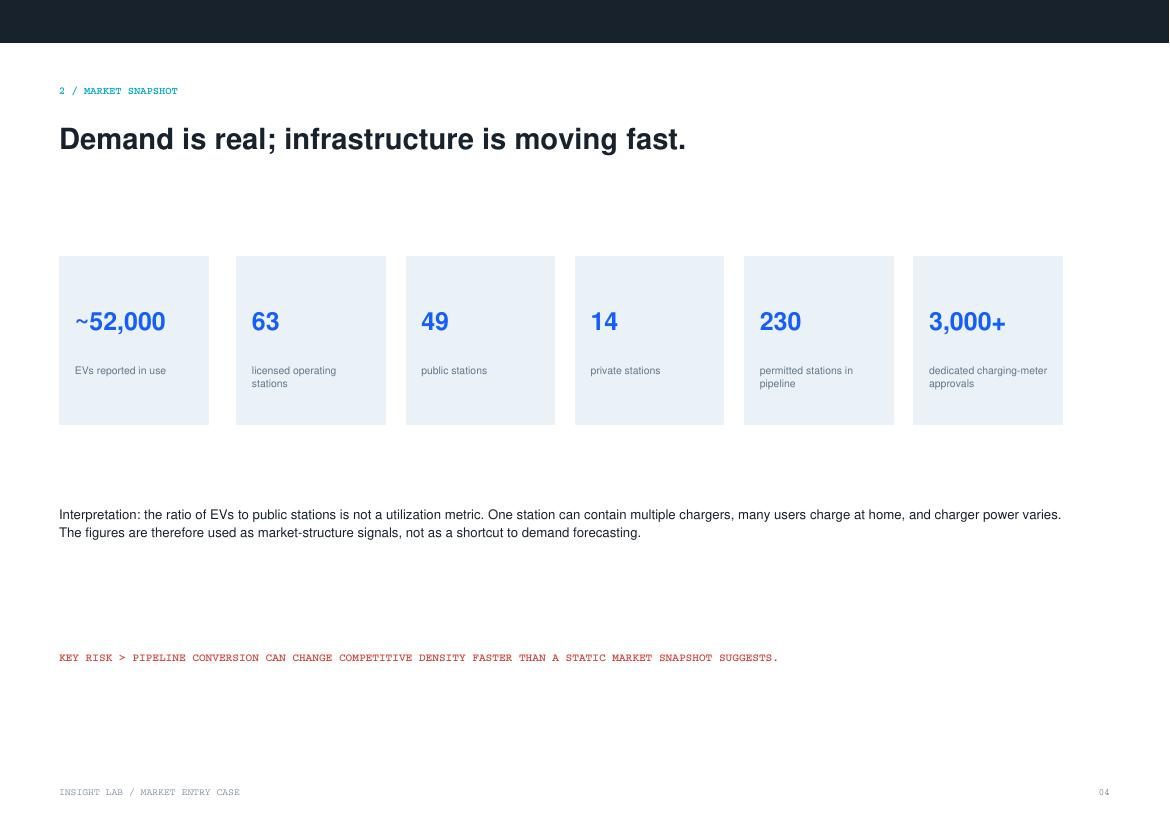Select the 63 licensed operating stations card
Image resolution: width=1170 pixels, height=827 pixels.
(310, 340)
